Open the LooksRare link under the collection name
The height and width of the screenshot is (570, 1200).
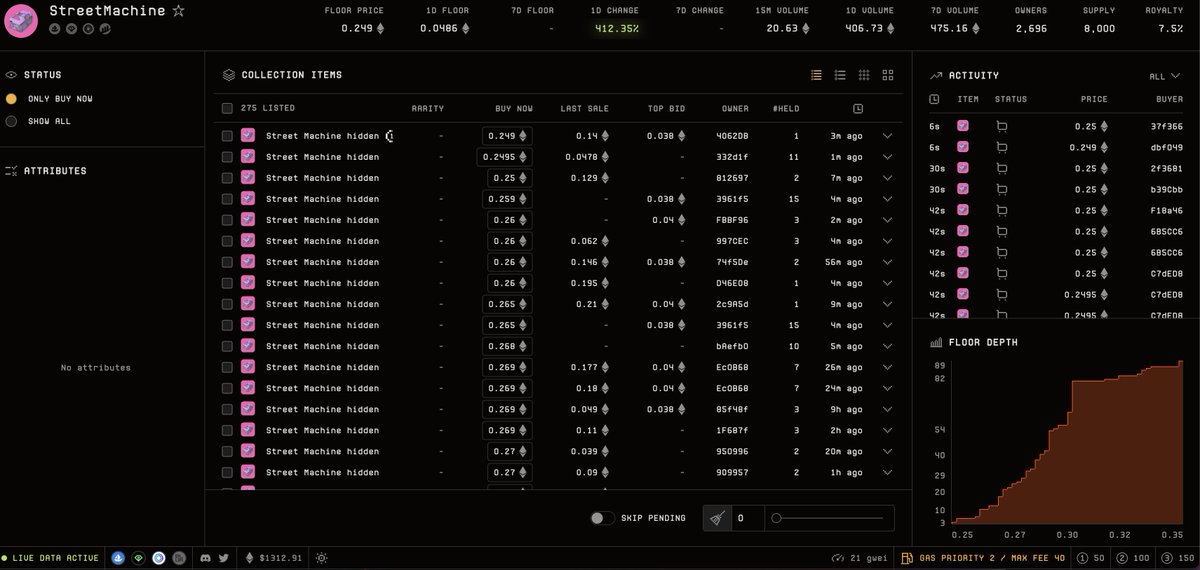pos(71,28)
